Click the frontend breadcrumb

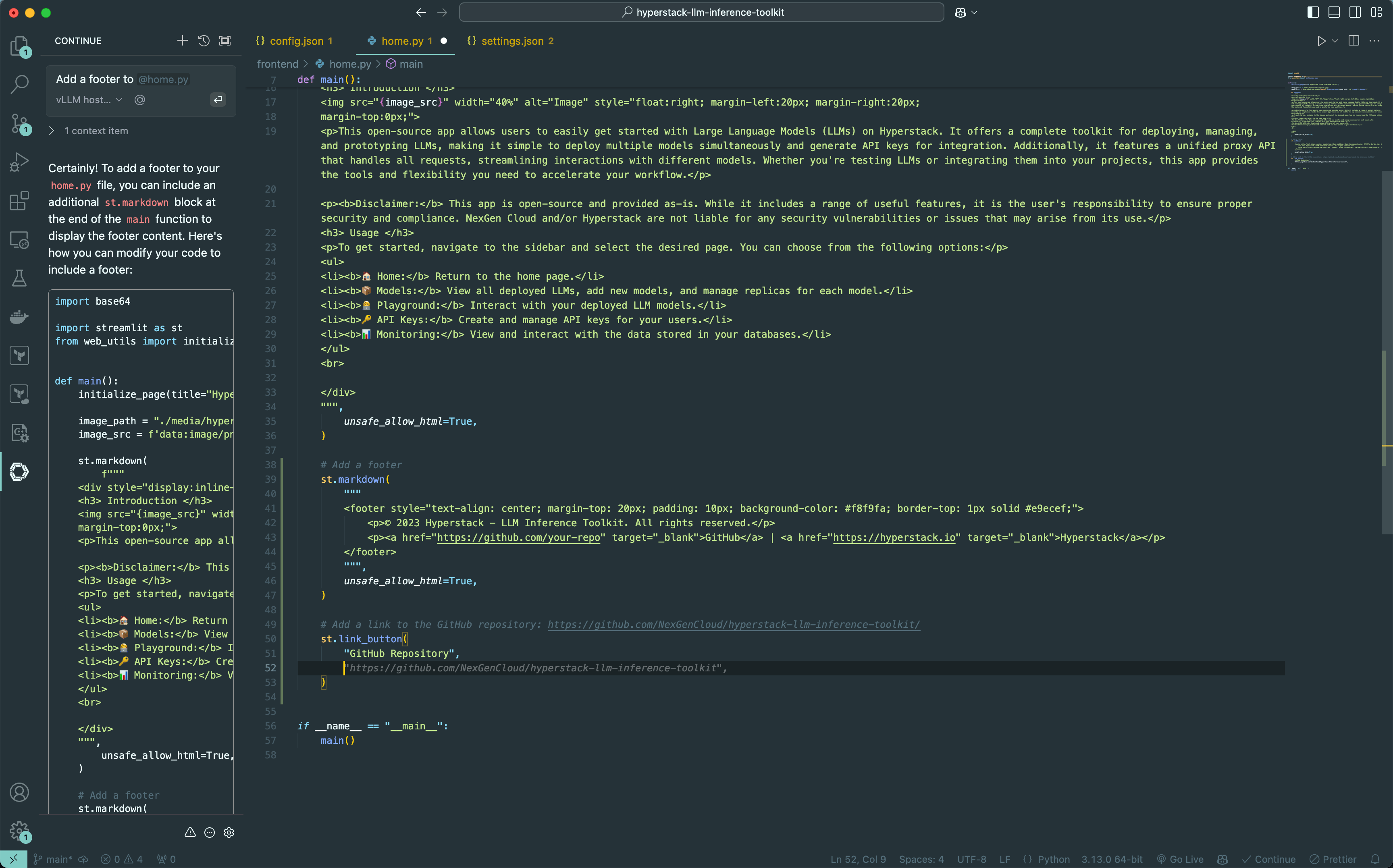tap(277, 64)
